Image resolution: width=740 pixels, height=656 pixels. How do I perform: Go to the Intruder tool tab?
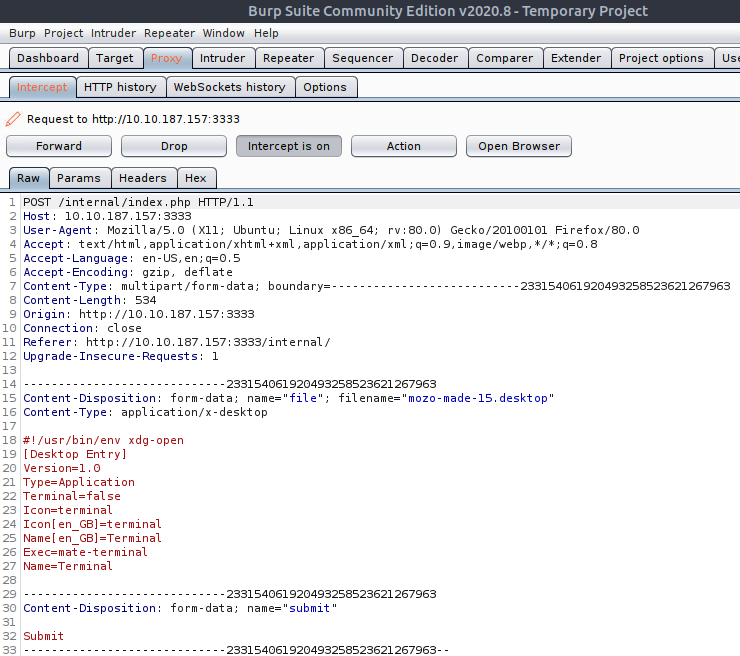click(x=223, y=58)
